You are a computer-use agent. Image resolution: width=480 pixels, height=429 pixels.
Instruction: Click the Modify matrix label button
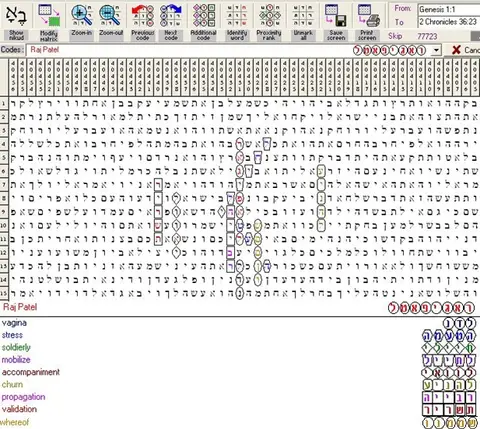coord(49,36)
